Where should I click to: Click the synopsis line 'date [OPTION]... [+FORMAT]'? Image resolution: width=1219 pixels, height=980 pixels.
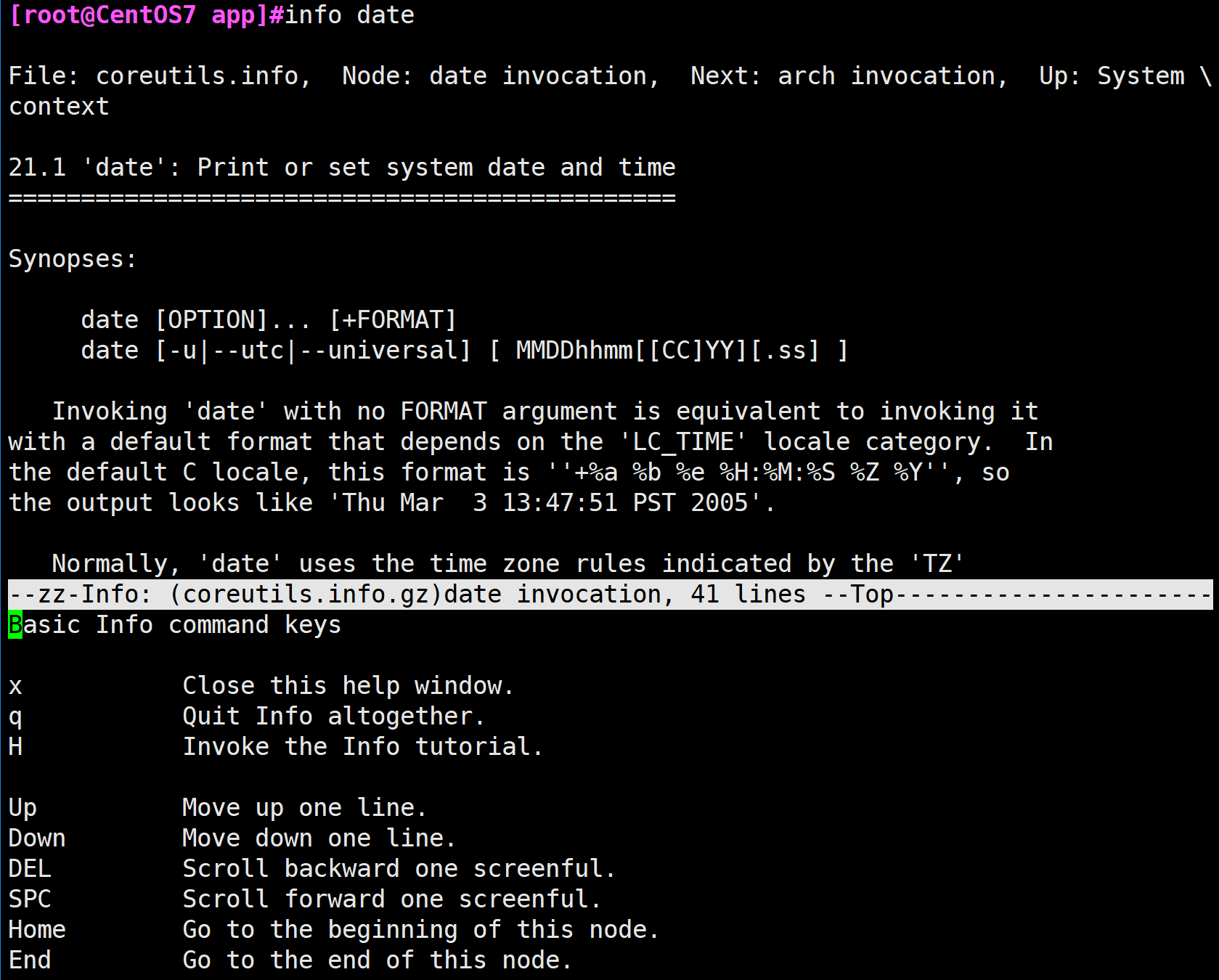269,320
